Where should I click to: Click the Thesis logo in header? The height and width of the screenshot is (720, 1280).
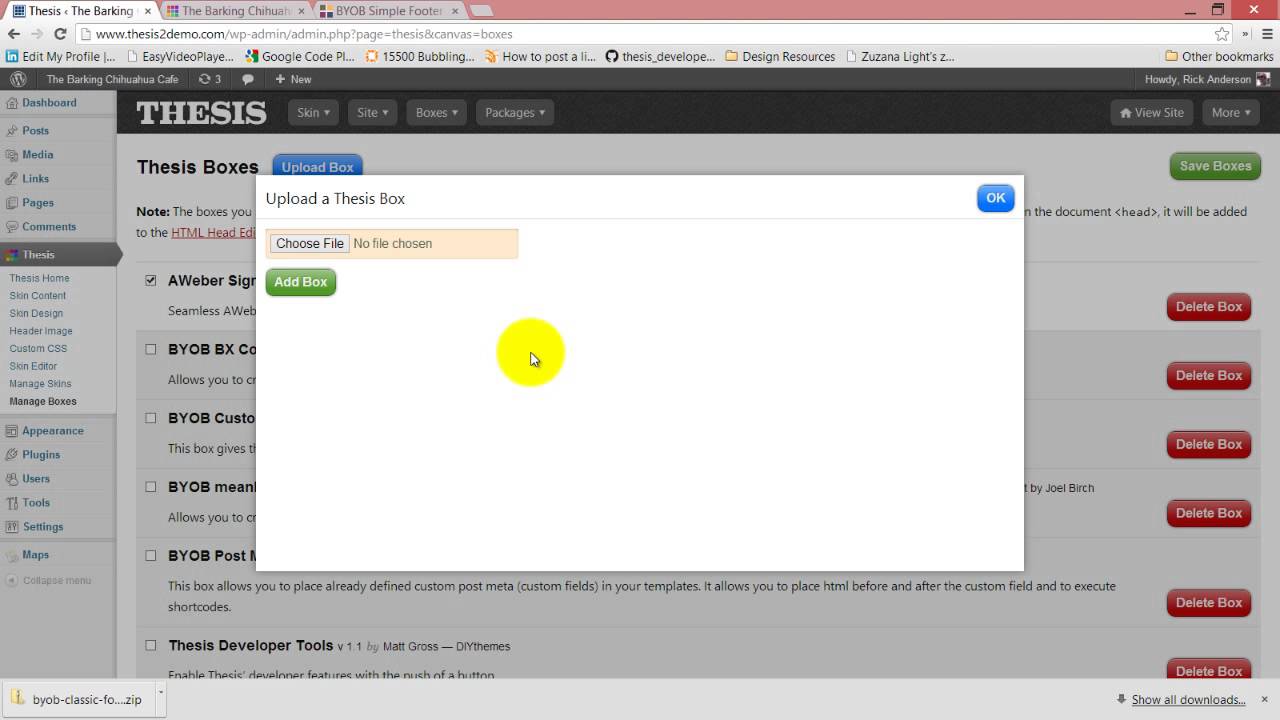tap(202, 113)
